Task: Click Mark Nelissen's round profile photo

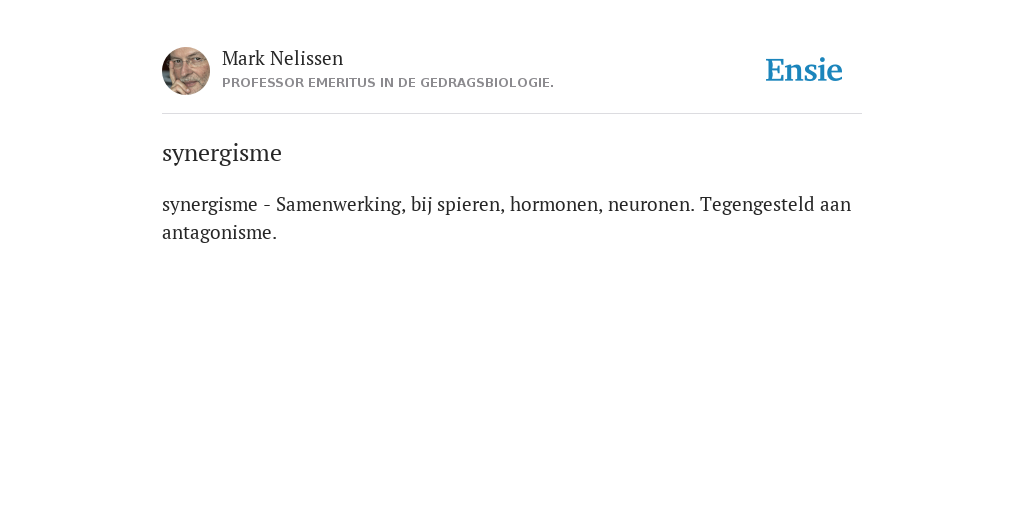Action: tap(186, 71)
